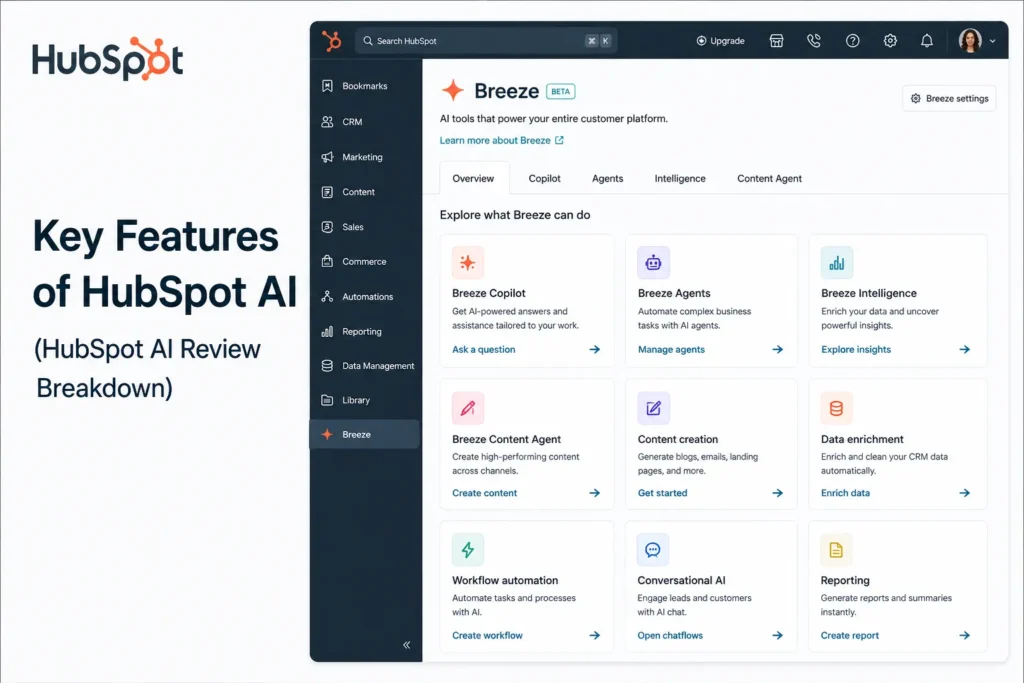1024x683 pixels.
Task: Click the arrow on Reporting card
Action: pos(964,635)
